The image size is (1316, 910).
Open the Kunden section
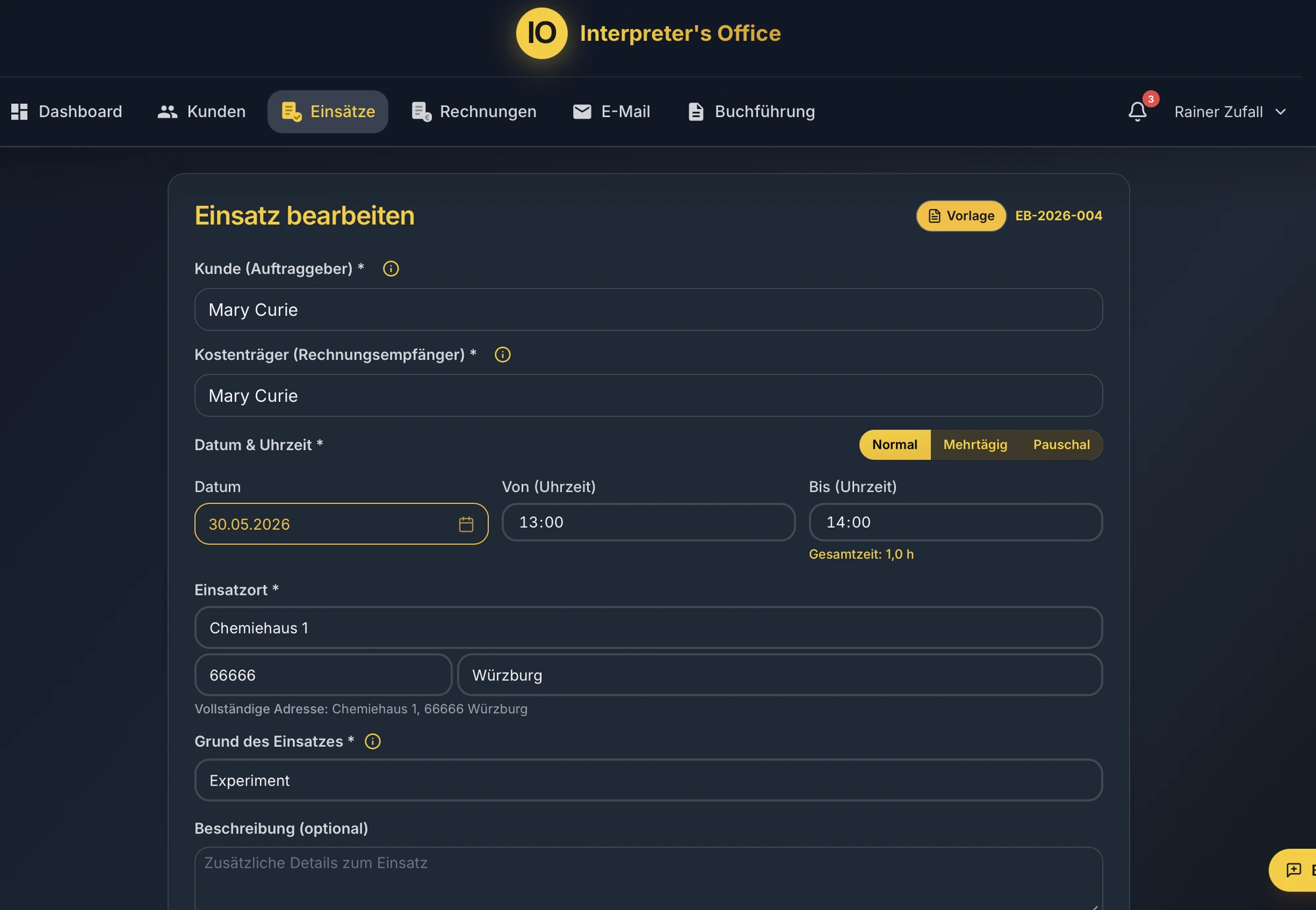click(201, 111)
